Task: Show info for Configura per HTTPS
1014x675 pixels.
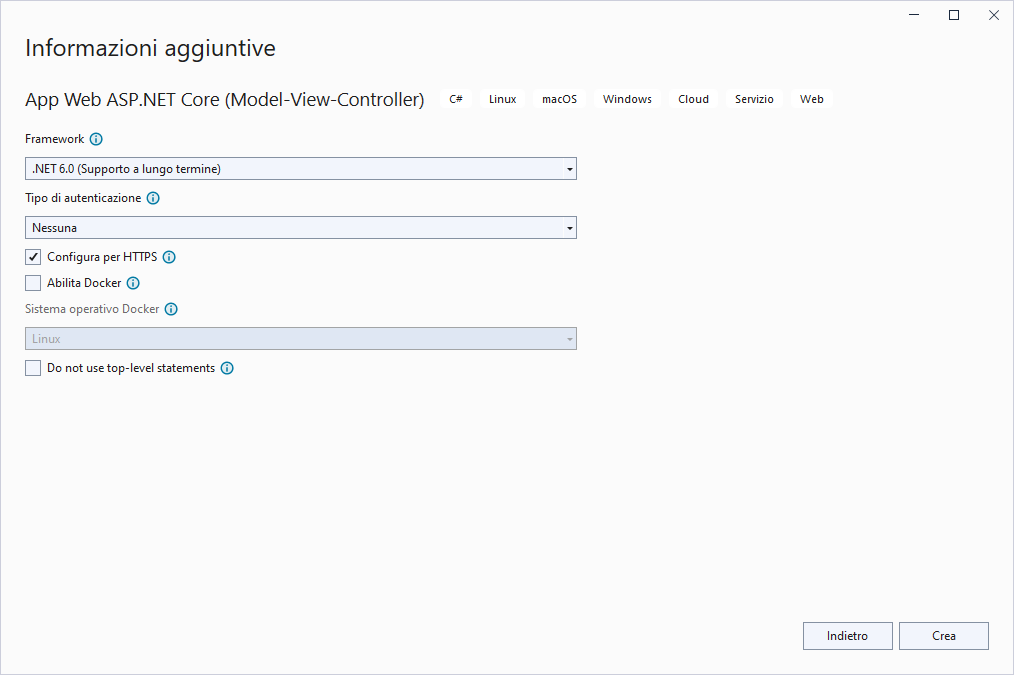Action: point(169,257)
